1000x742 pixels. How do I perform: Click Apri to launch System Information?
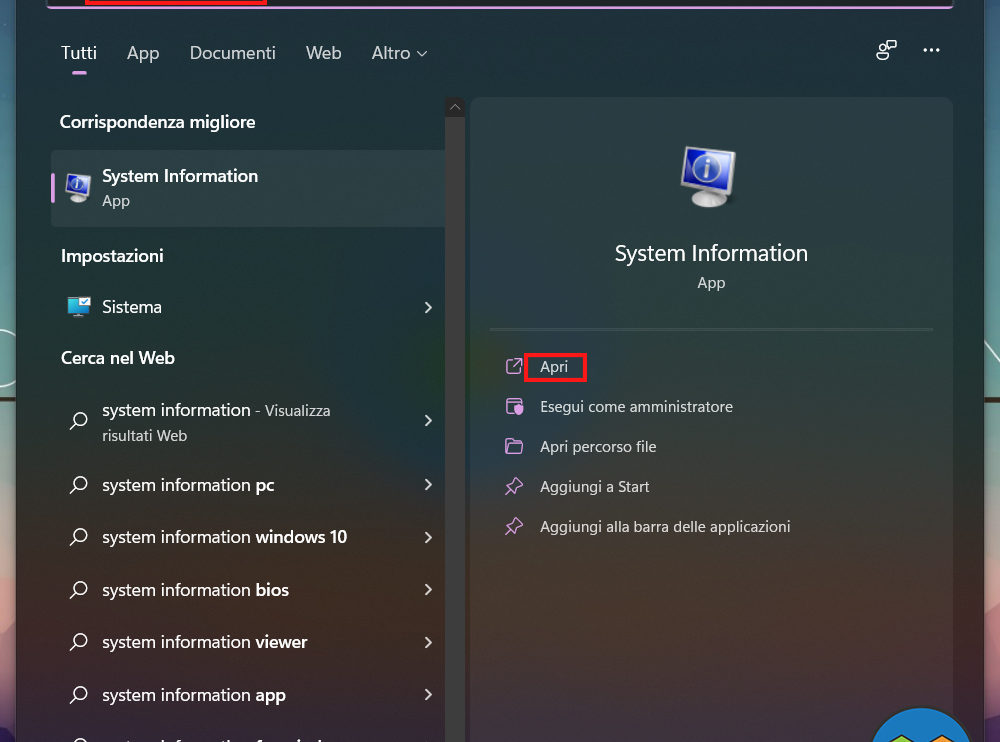point(554,367)
